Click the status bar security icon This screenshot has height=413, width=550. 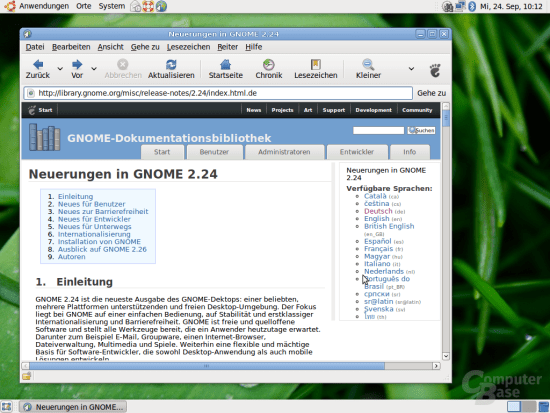tap(27, 377)
